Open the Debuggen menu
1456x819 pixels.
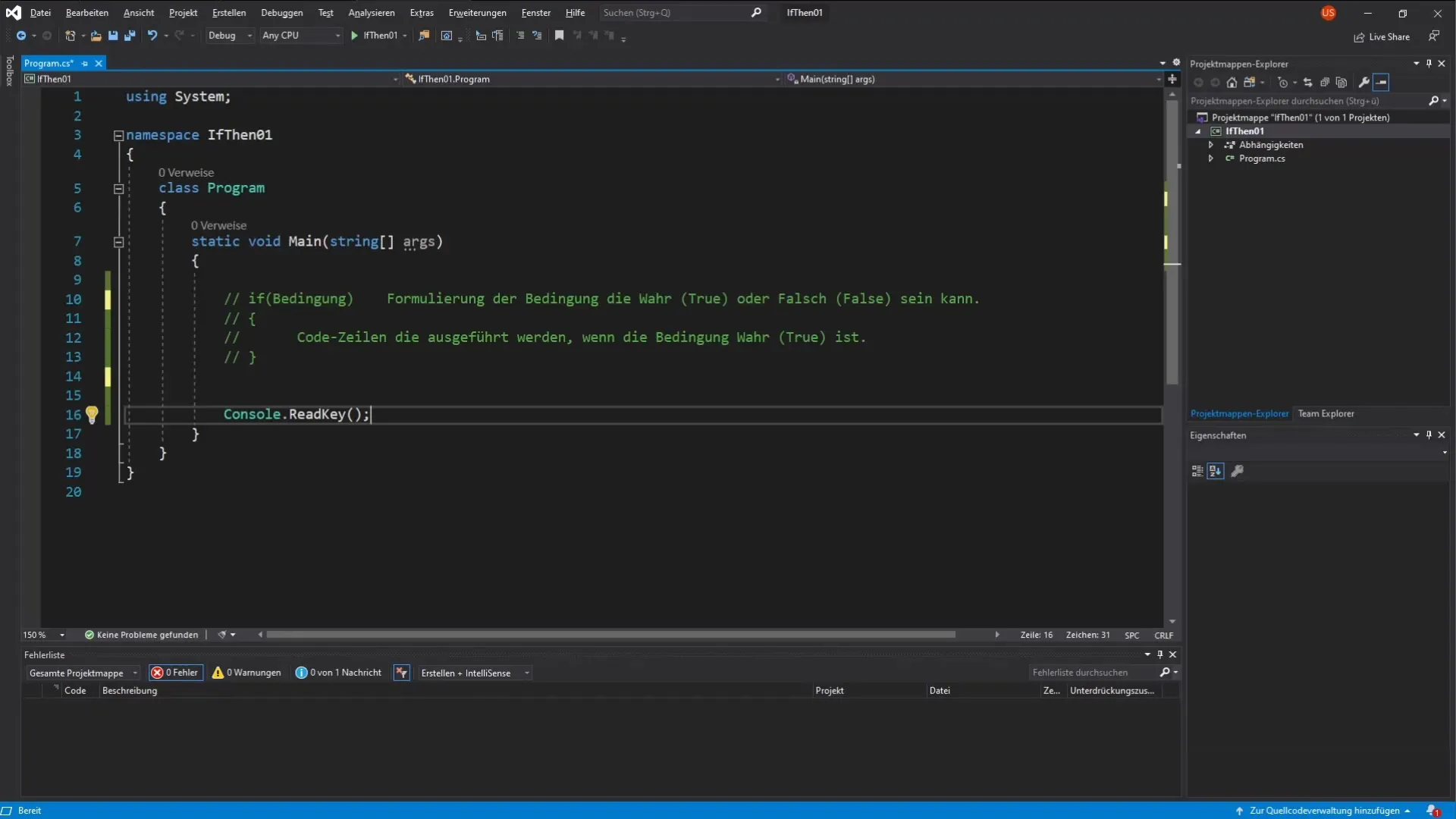[282, 13]
